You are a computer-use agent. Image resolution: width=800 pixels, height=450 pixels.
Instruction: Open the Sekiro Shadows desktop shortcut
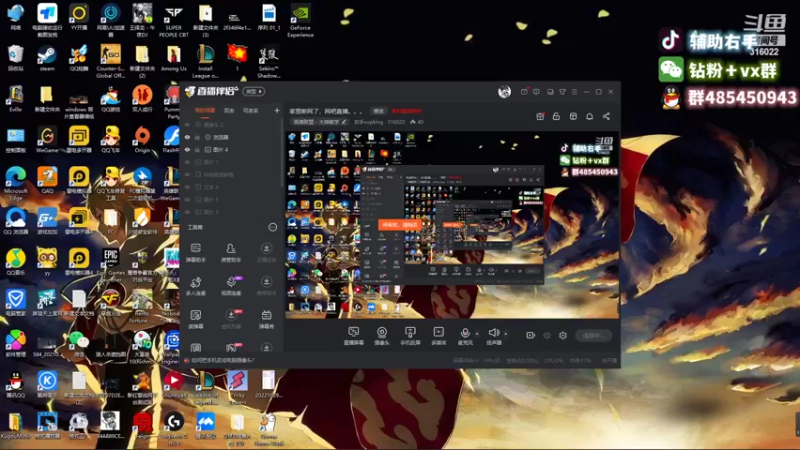(x=268, y=61)
